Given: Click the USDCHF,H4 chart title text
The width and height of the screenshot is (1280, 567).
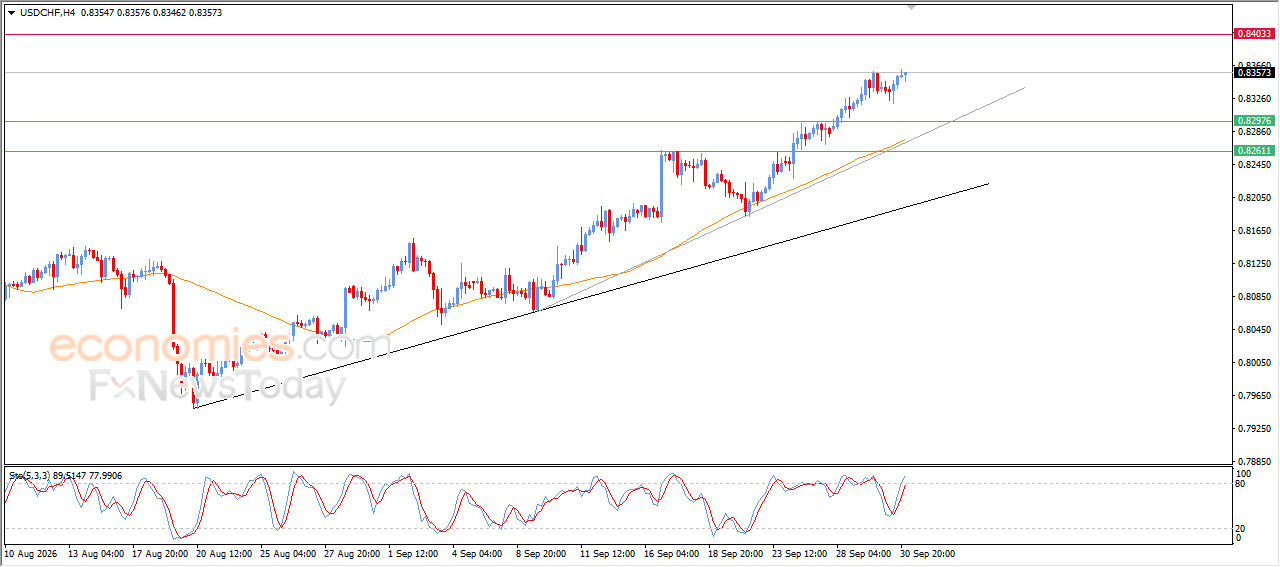Looking at the screenshot, I should (48, 13).
